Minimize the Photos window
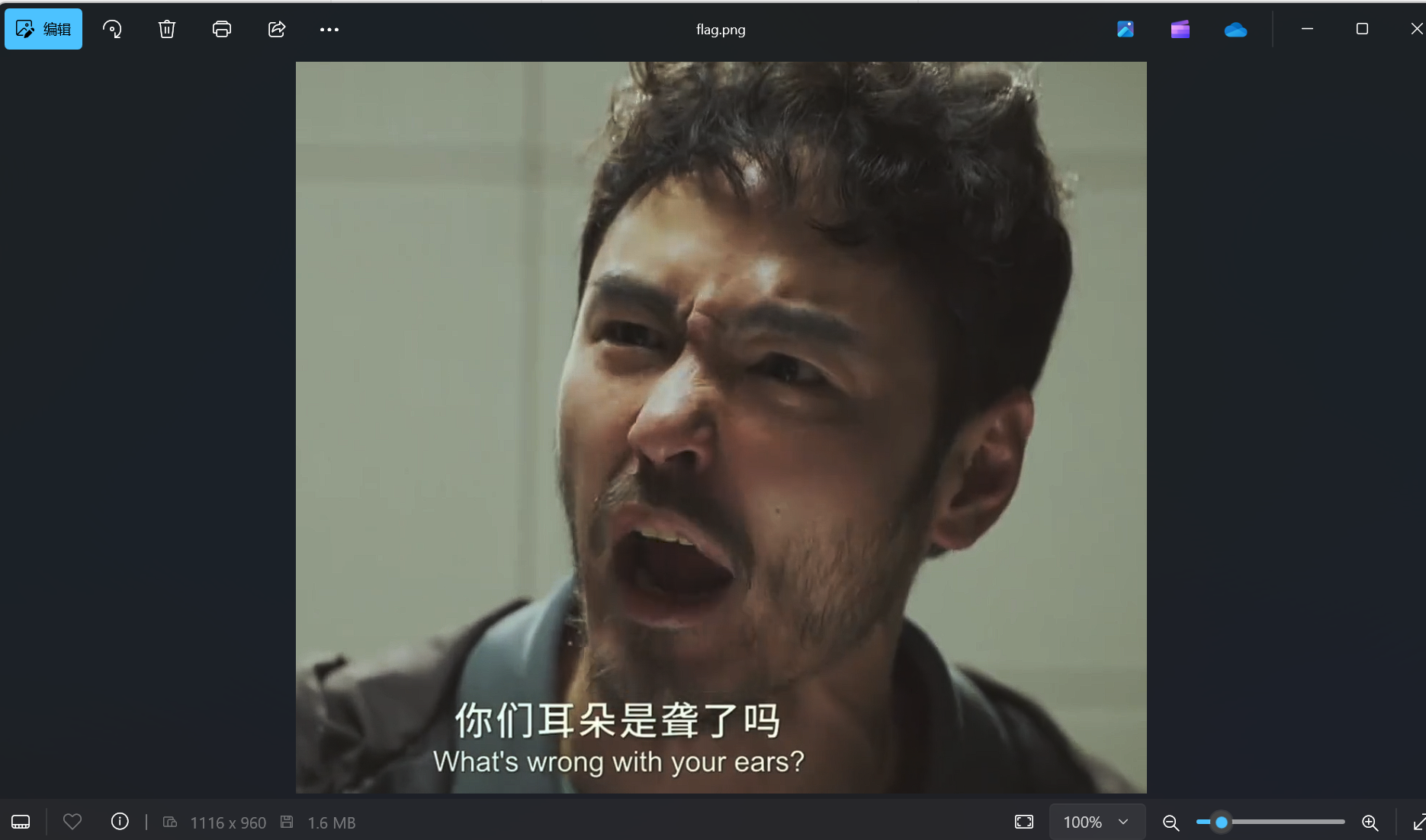 [x=1307, y=29]
